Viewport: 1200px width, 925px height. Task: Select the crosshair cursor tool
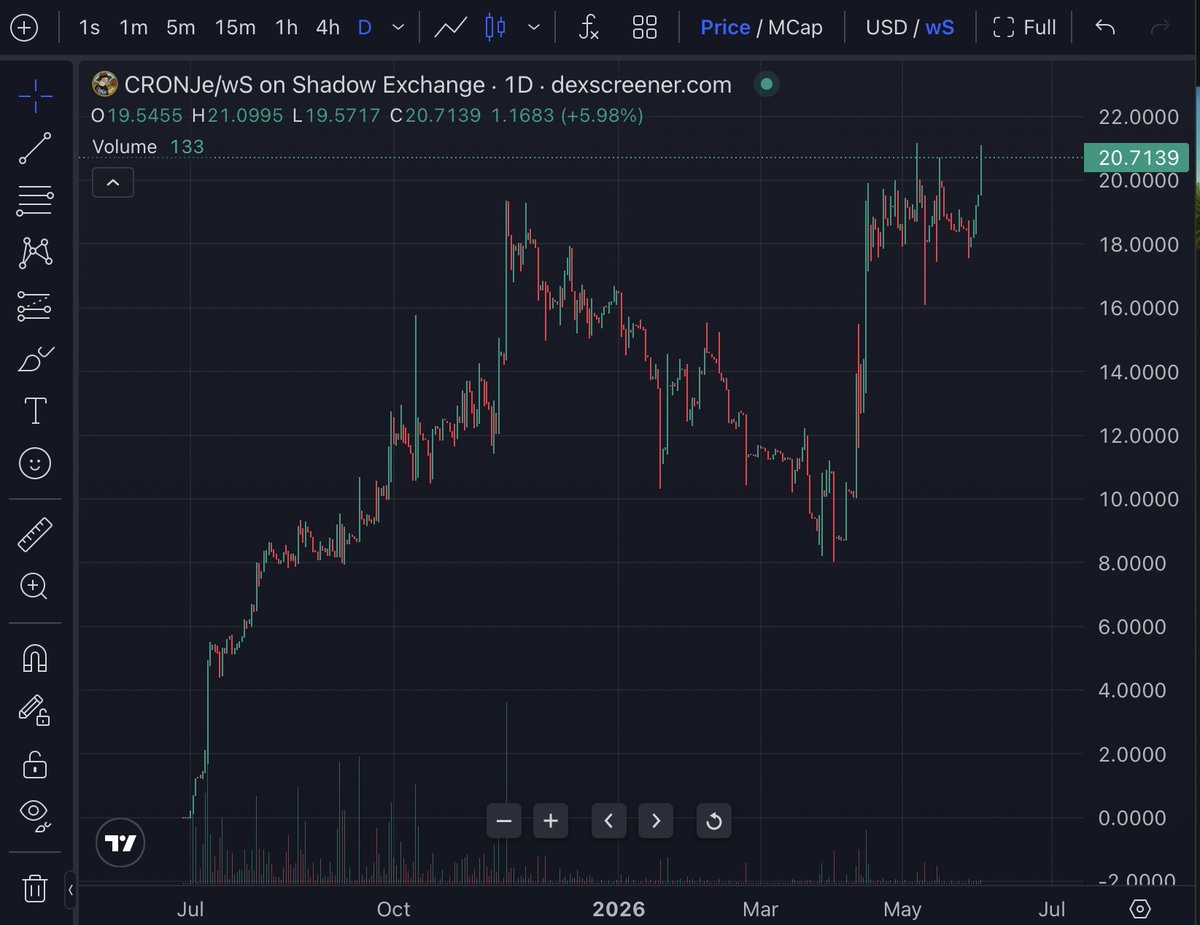click(35, 97)
